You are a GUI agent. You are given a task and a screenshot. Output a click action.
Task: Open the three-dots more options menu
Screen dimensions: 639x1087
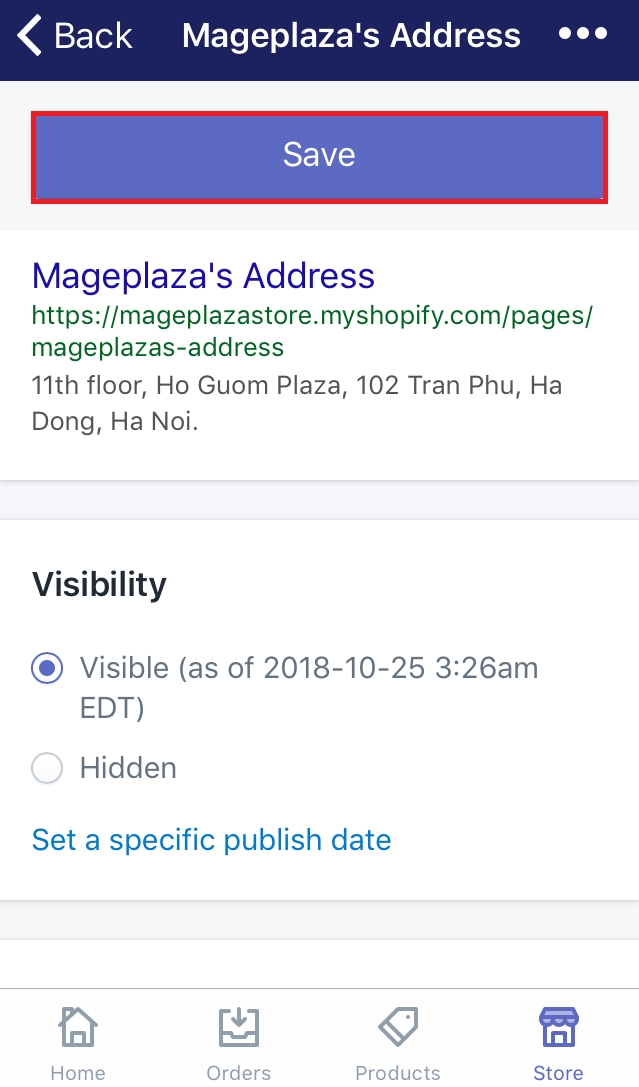click(x=583, y=33)
